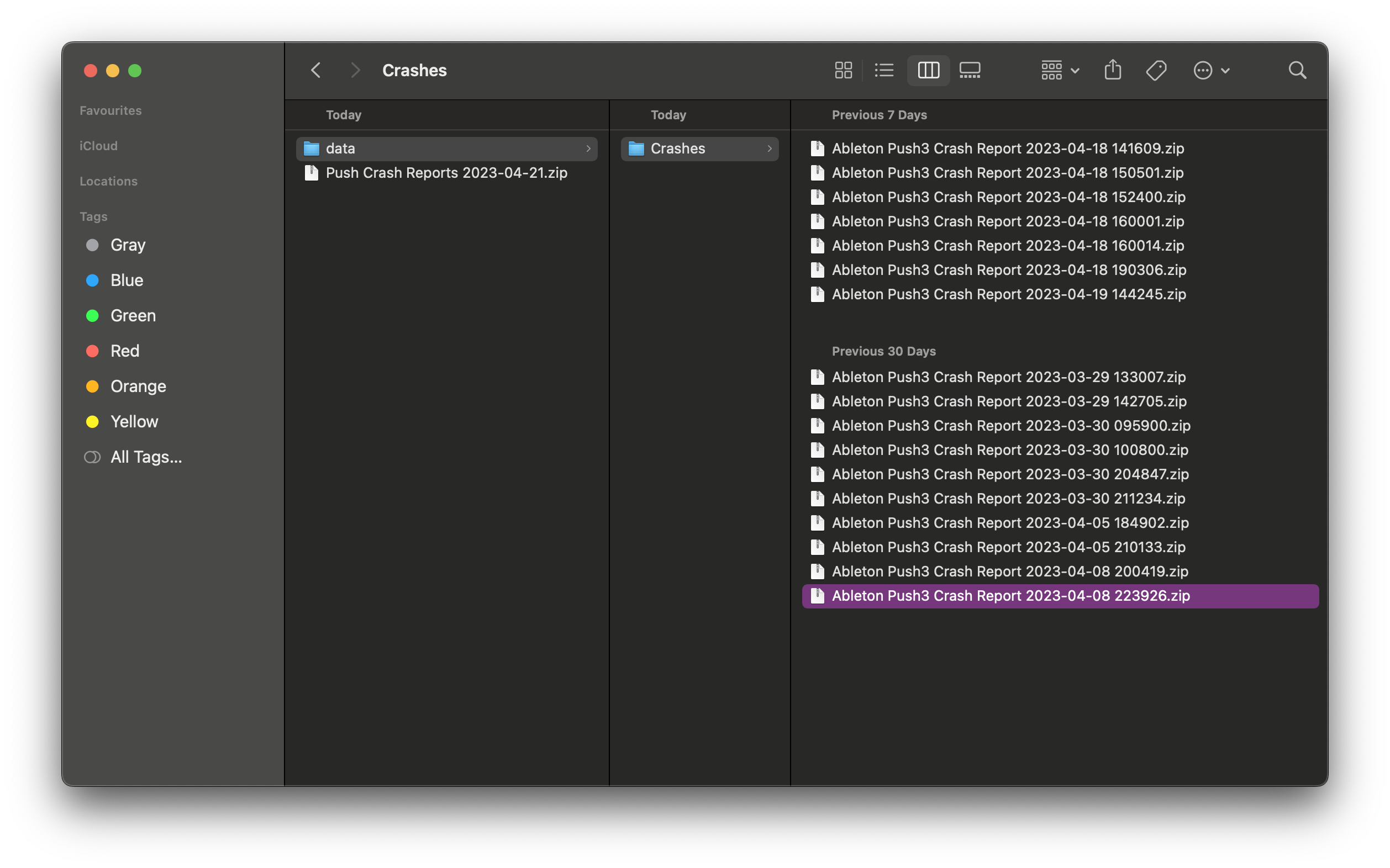
Task: Go back with left chevron
Action: click(x=316, y=71)
